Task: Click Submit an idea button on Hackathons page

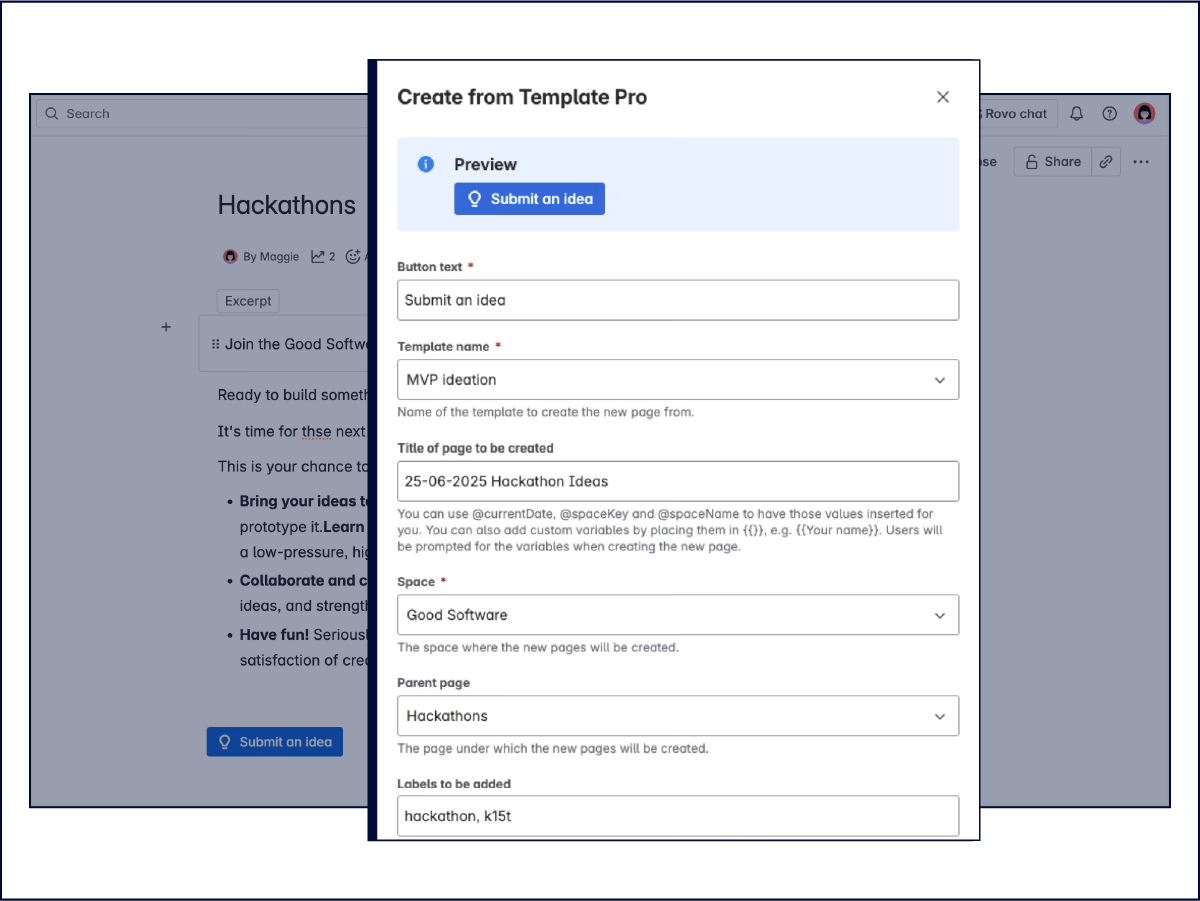Action: [275, 742]
